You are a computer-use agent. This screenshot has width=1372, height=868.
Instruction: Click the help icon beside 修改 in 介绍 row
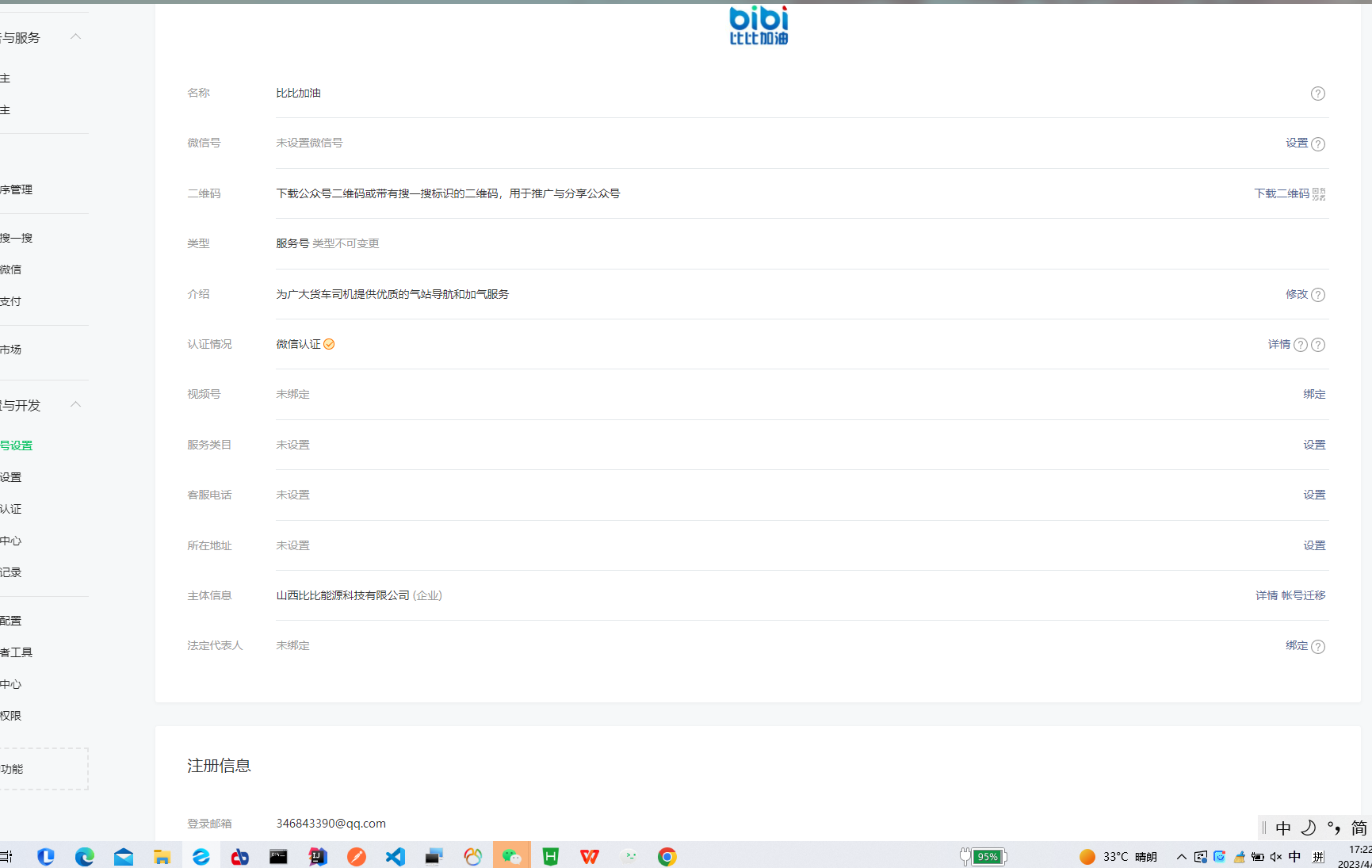pos(1318,295)
